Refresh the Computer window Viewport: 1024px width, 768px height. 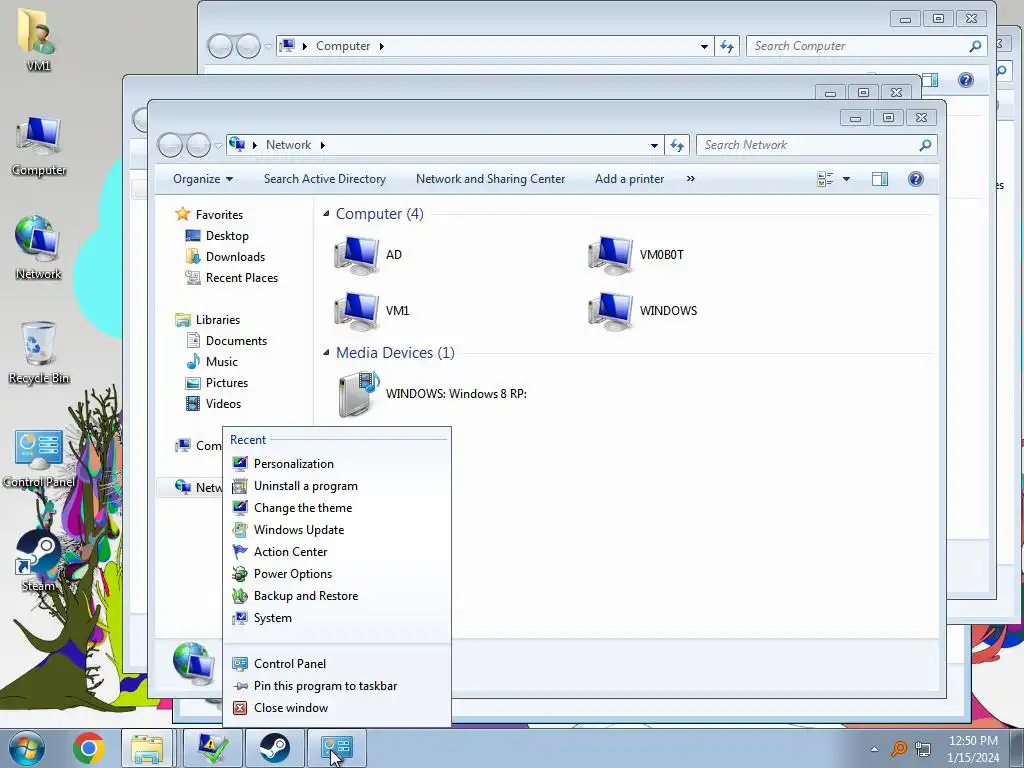click(727, 46)
